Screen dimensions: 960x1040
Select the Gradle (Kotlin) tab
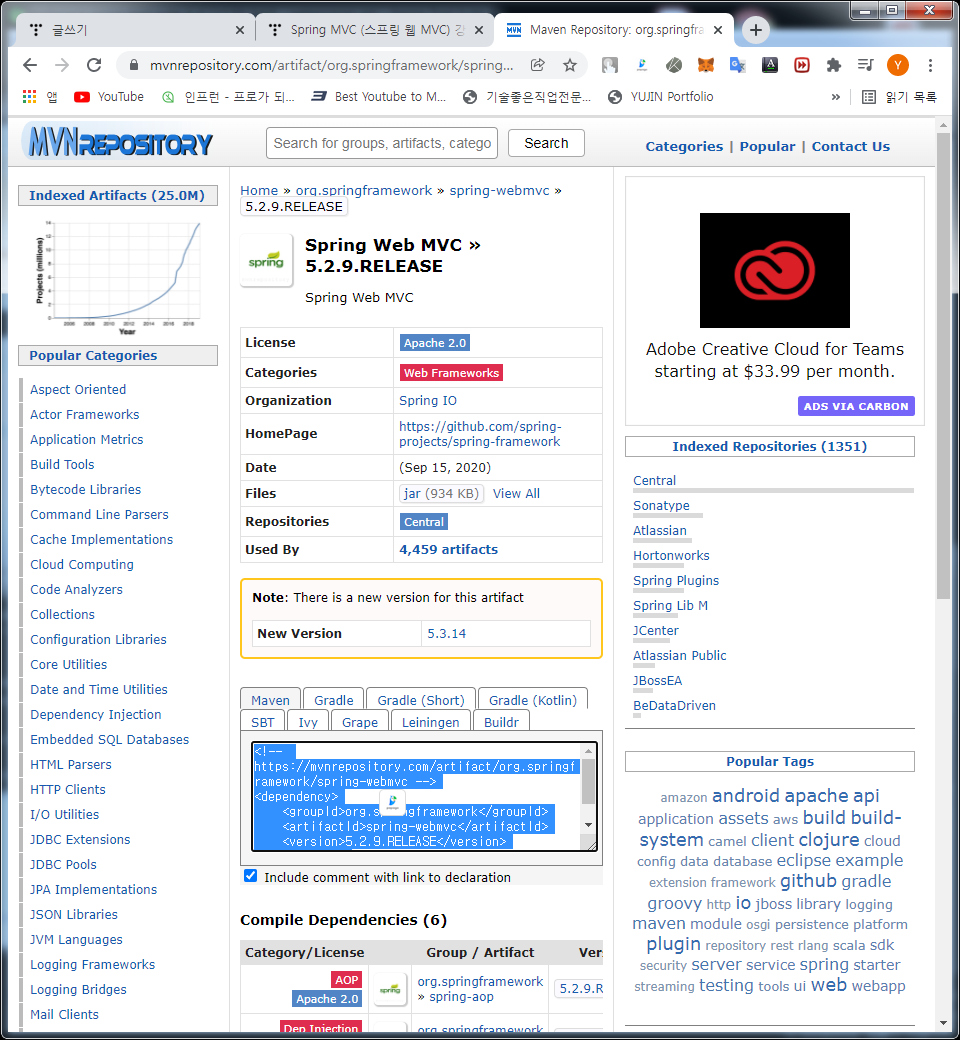(532, 700)
